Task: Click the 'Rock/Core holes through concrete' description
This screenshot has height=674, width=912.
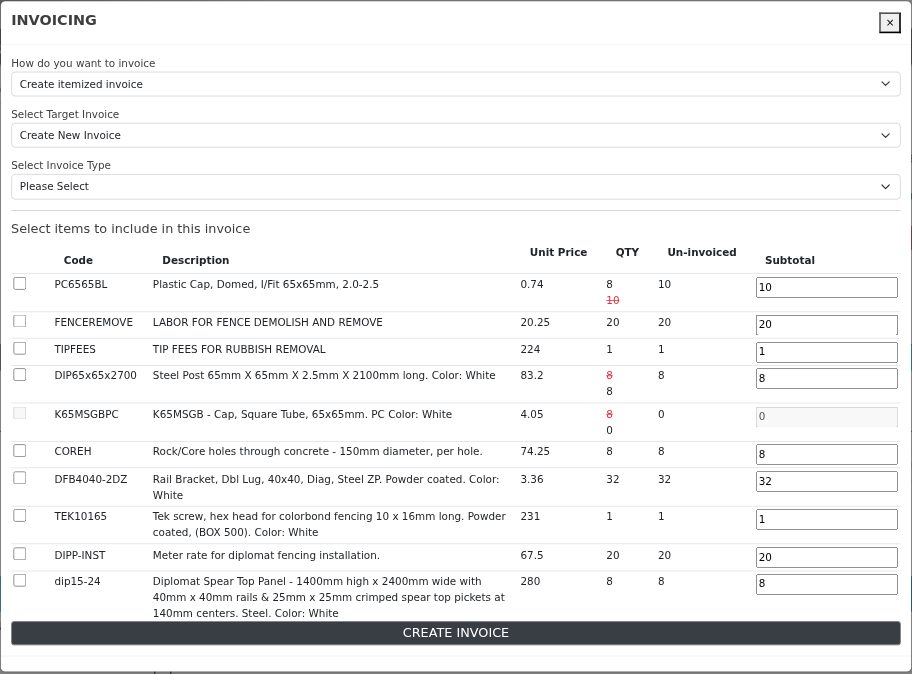Action: coord(317,451)
